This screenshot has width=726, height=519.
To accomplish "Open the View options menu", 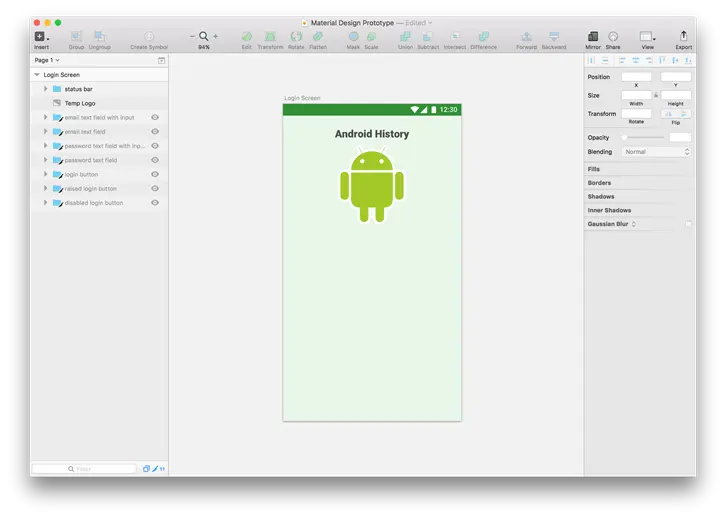I will 647,36.
